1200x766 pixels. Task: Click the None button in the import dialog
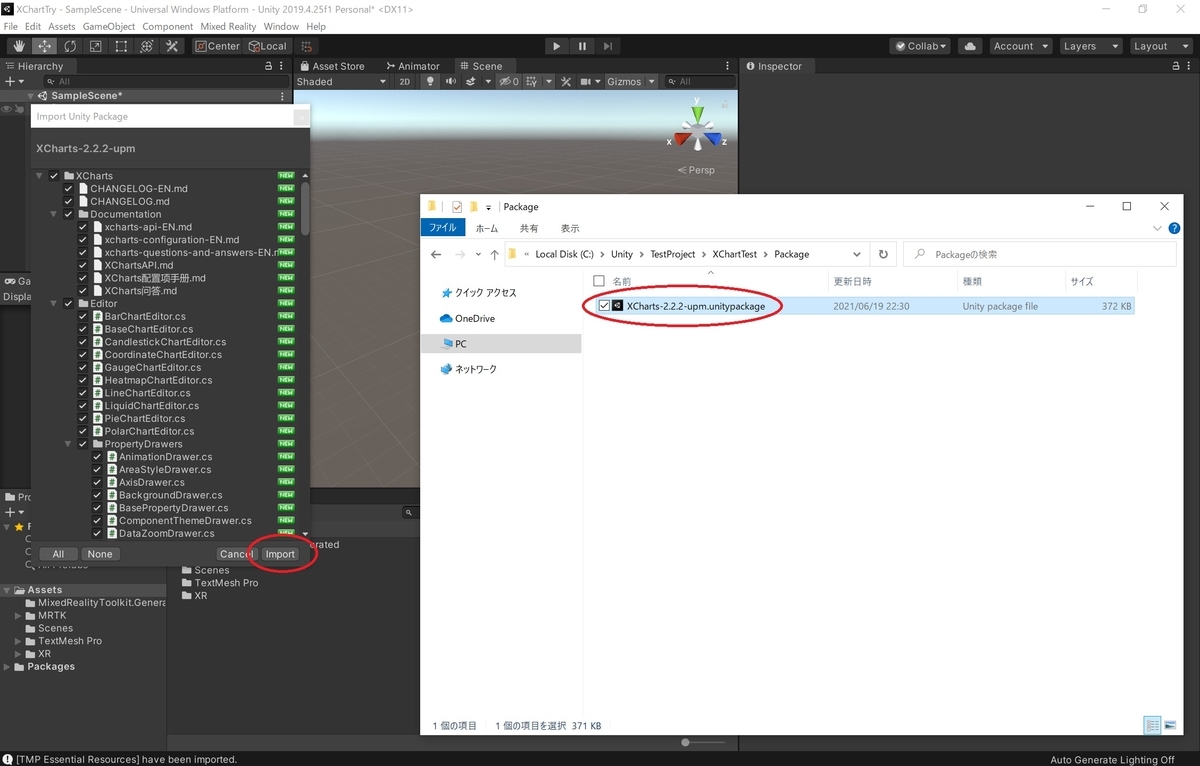[100, 553]
